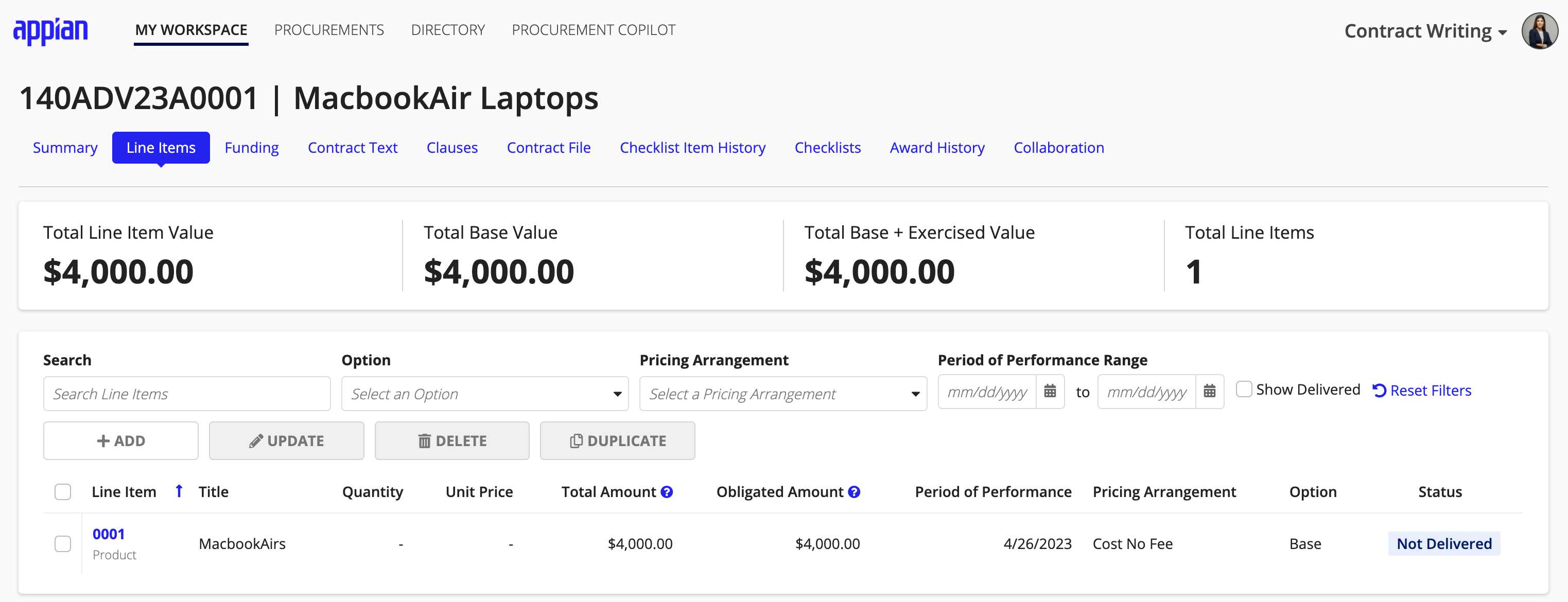
Task: Click Reset Filters link
Action: pyautogui.click(x=1422, y=390)
